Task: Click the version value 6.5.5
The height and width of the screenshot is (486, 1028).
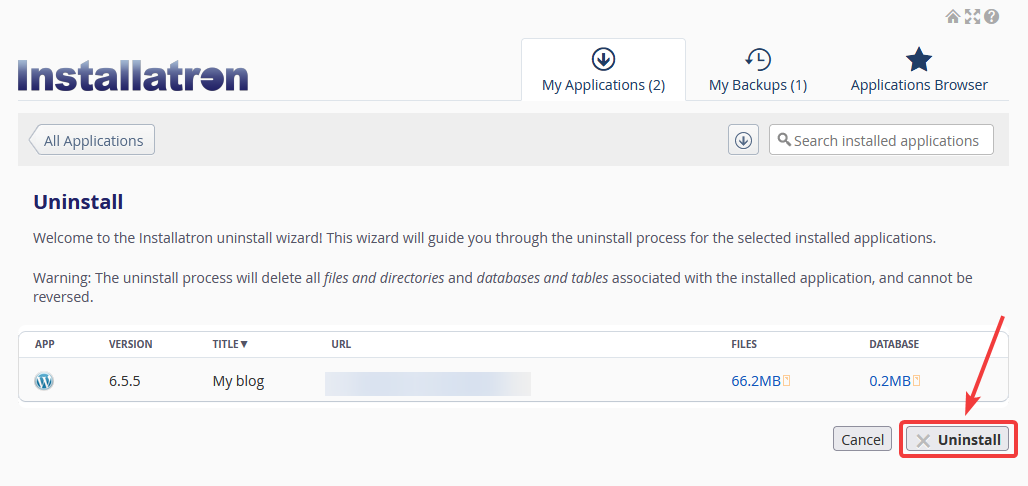Action: click(x=125, y=381)
